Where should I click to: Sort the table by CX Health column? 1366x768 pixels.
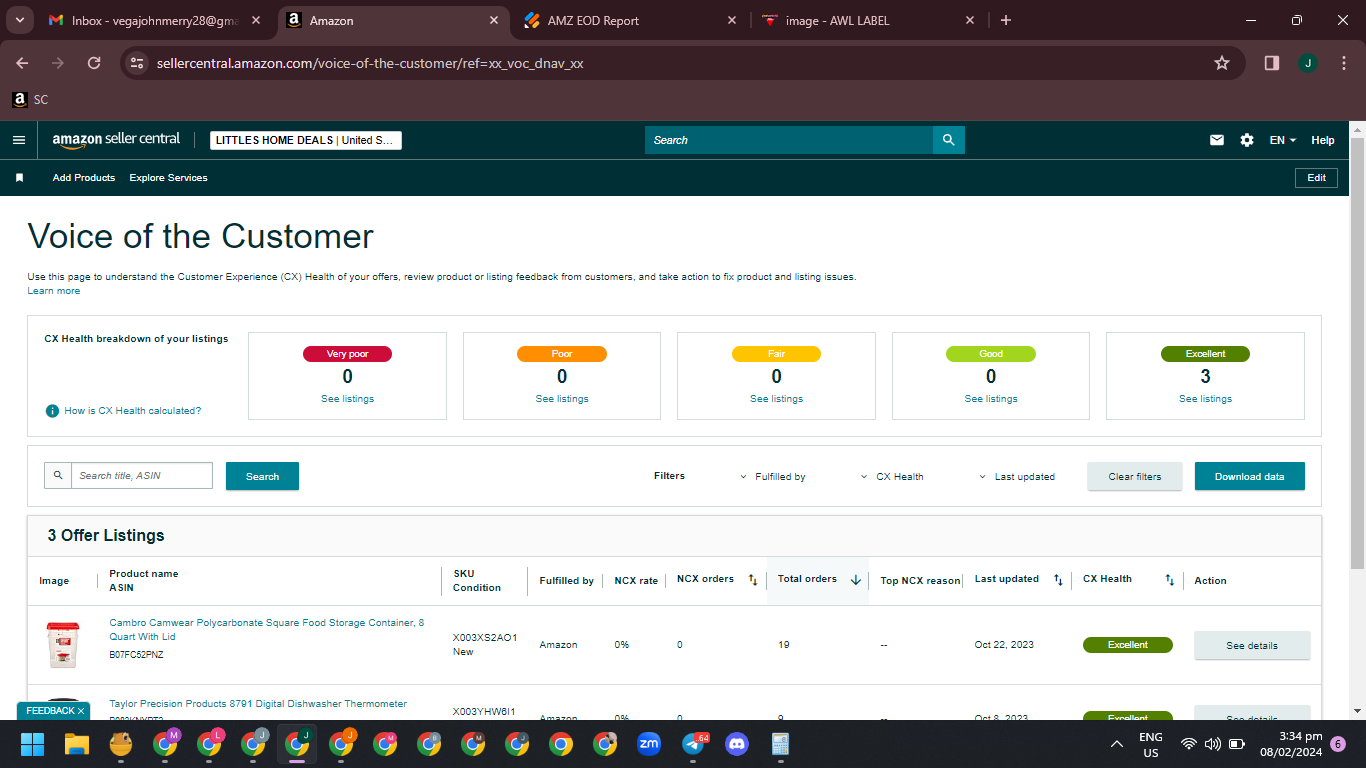[x=1169, y=580]
